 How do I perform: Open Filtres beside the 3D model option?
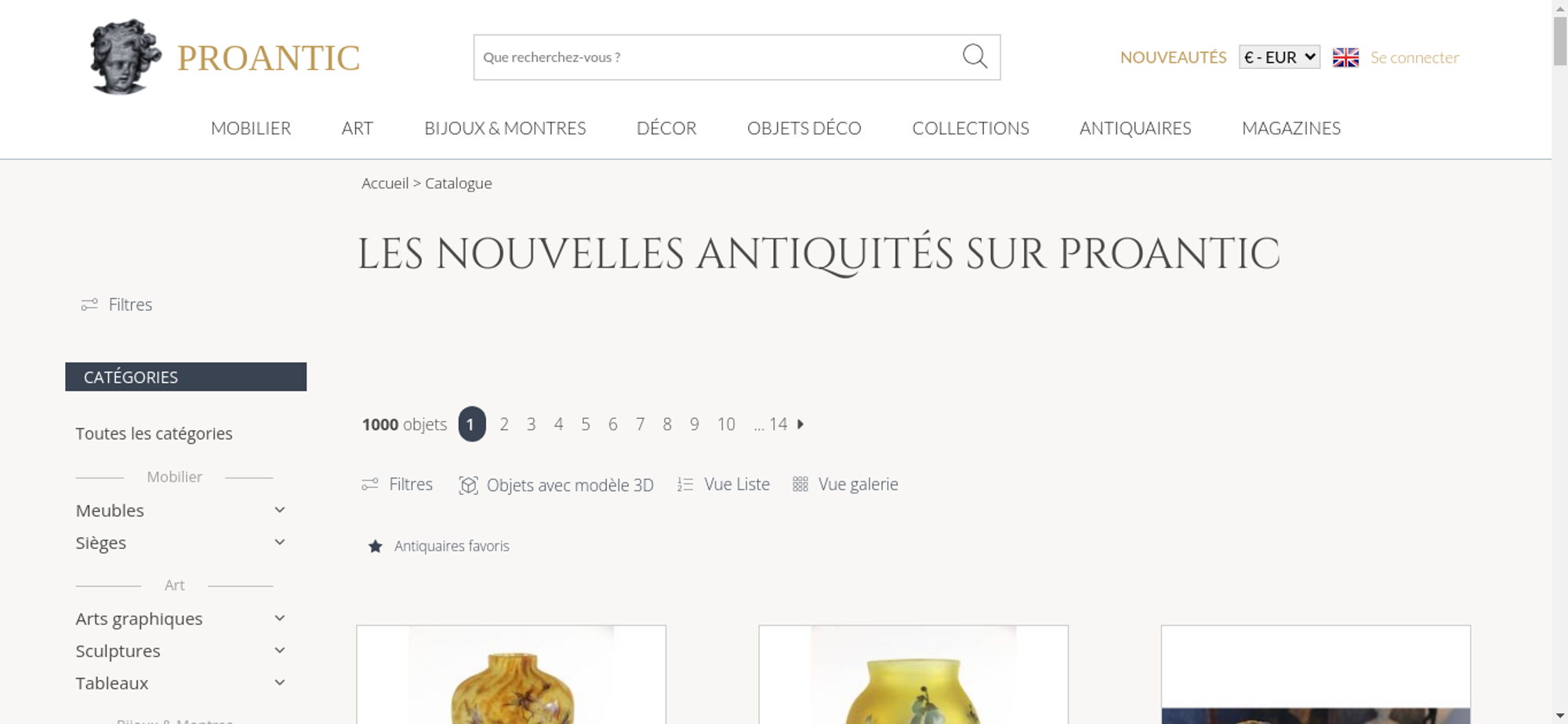tap(397, 485)
